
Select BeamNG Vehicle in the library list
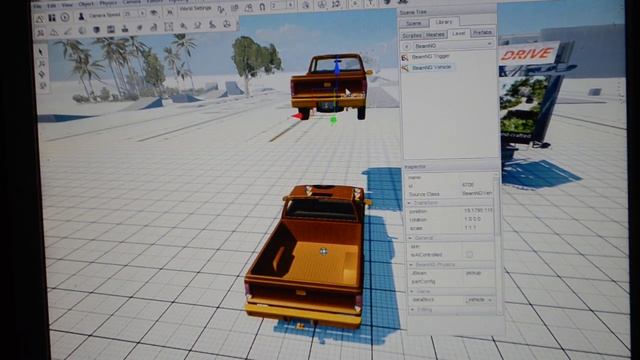432,67
